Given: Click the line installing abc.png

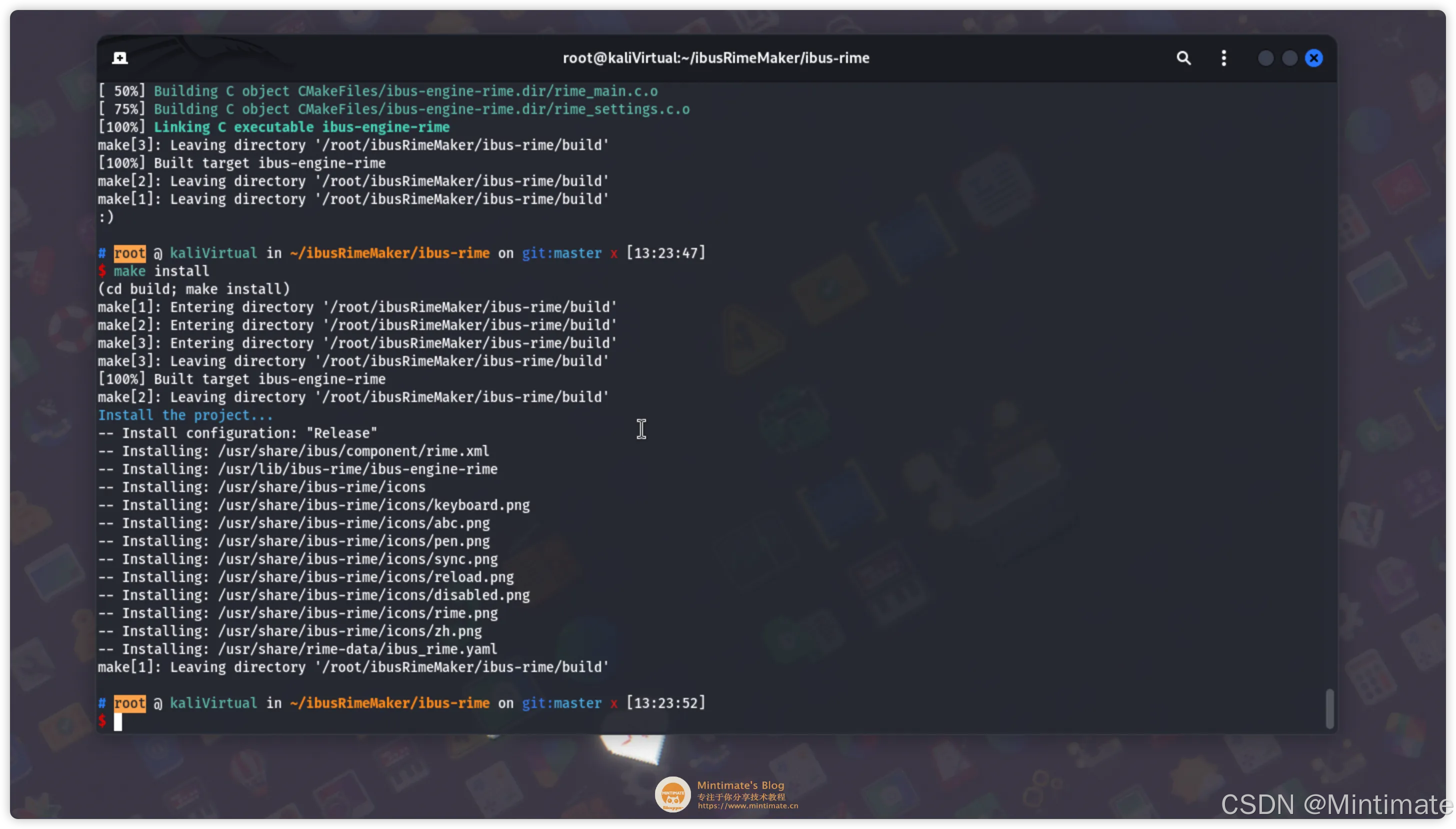Looking at the screenshot, I should [293, 523].
